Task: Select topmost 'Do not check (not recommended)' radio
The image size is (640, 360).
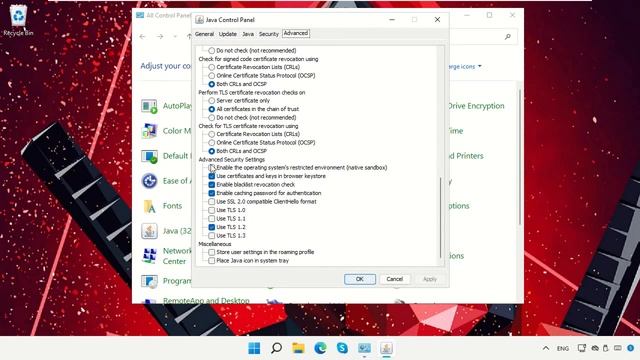Action: coord(211,51)
